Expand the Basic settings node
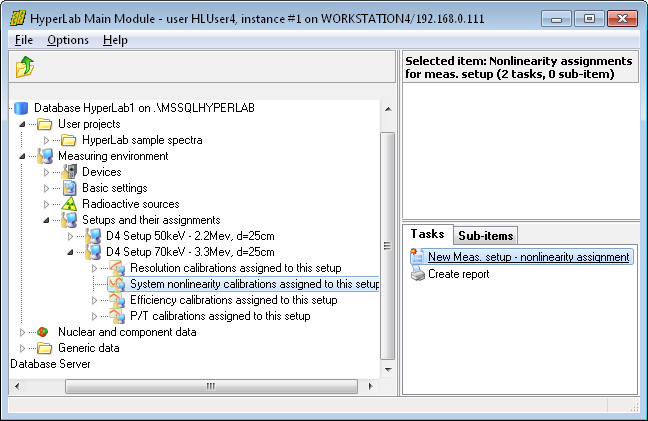This screenshot has height=421, width=648. click(46, 188)
